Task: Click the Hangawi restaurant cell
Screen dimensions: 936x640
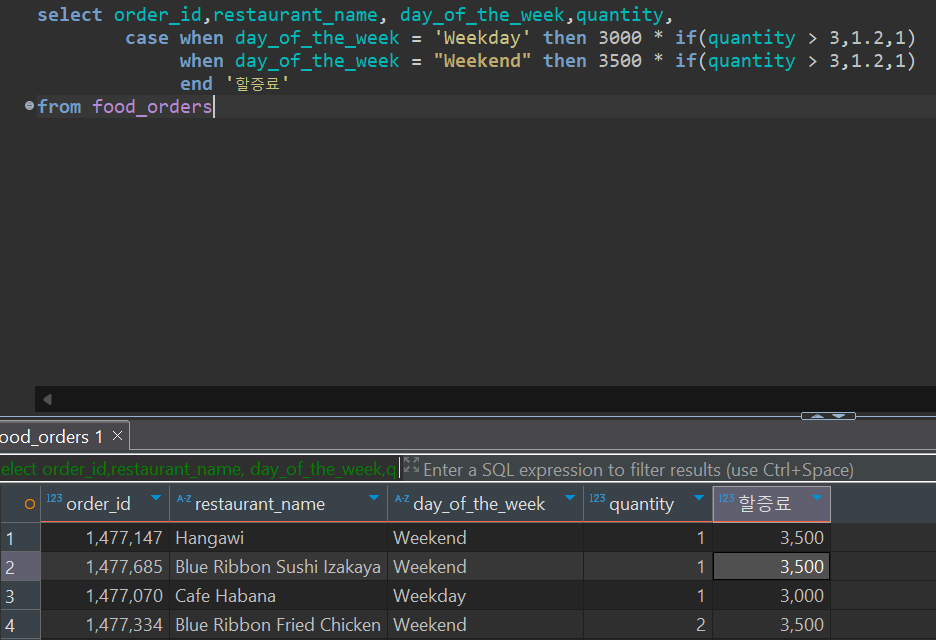Action: [278, 538]
